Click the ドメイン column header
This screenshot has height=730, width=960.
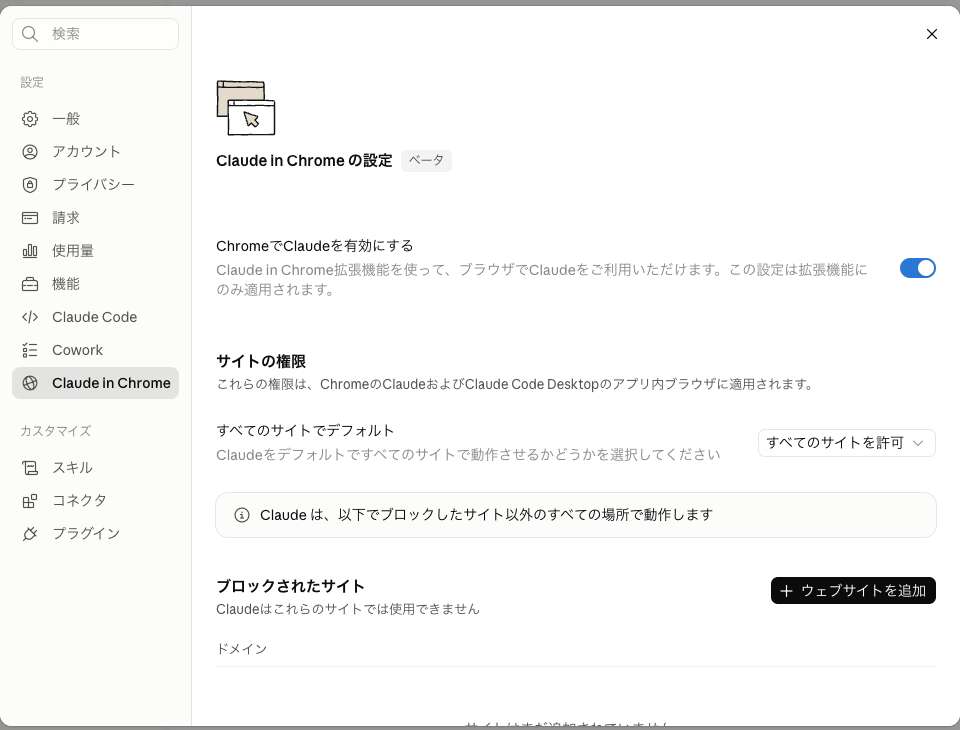pyautogui.click(x=242, y=649)
